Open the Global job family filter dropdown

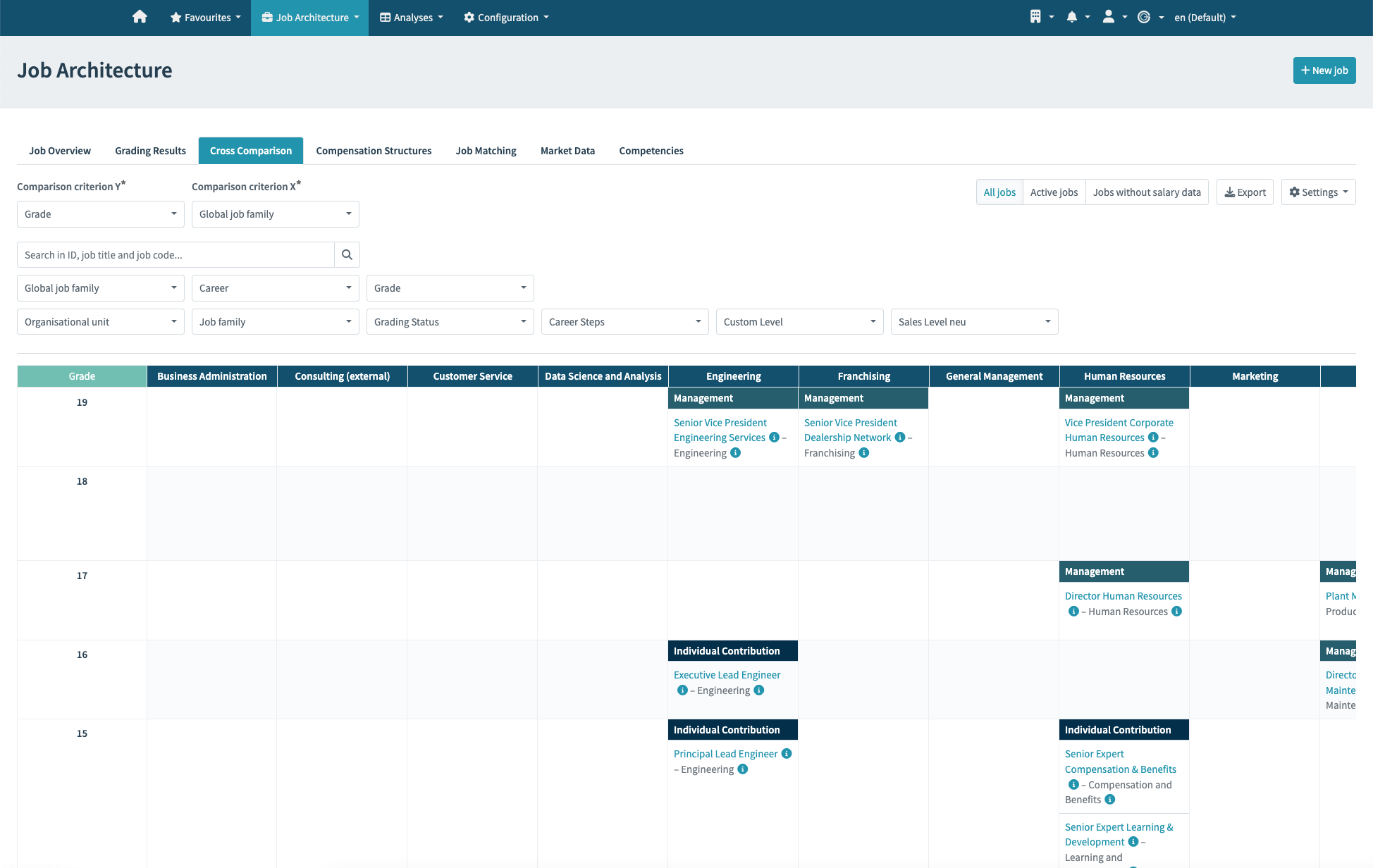101,288
